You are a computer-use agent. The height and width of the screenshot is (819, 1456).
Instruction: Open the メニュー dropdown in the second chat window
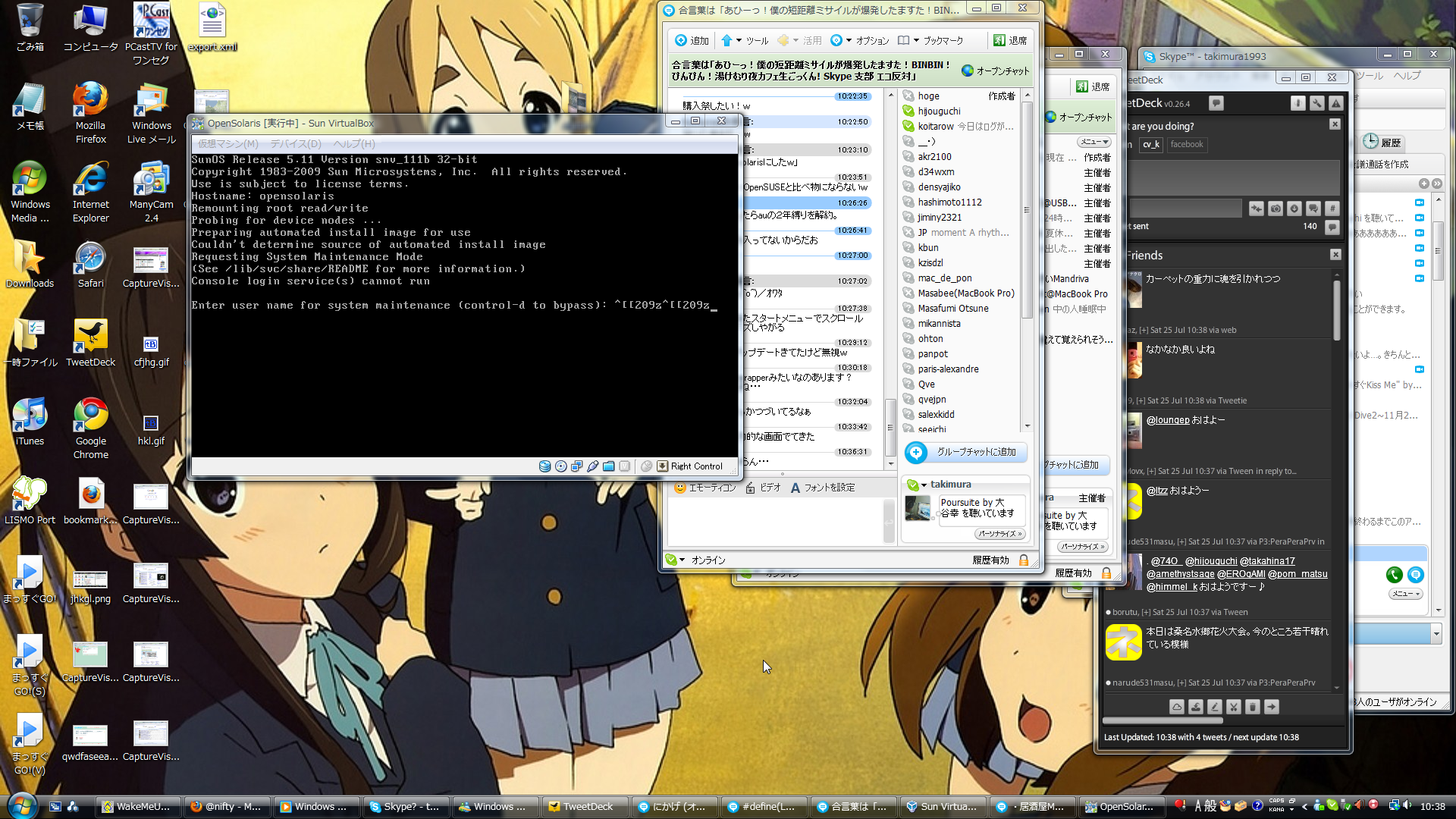click(1094, 142)
